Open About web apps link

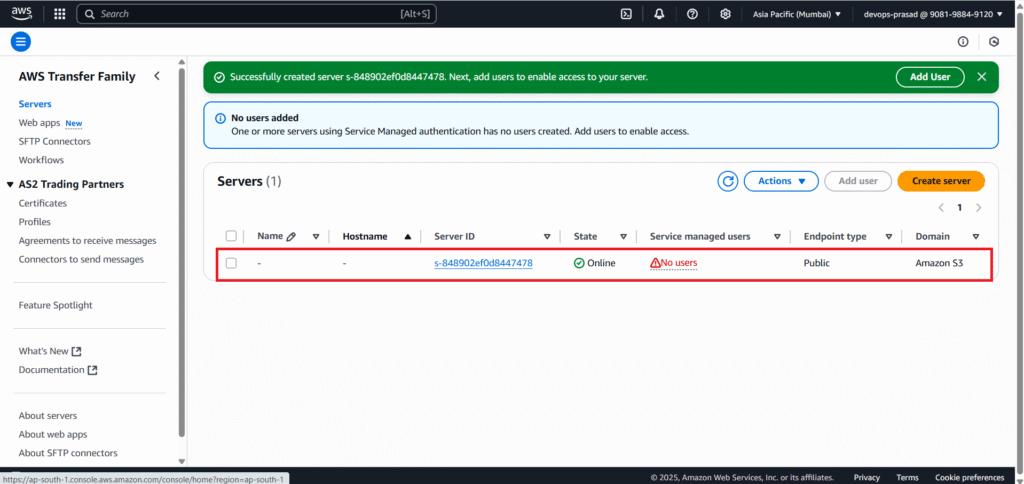coord(53,434)
